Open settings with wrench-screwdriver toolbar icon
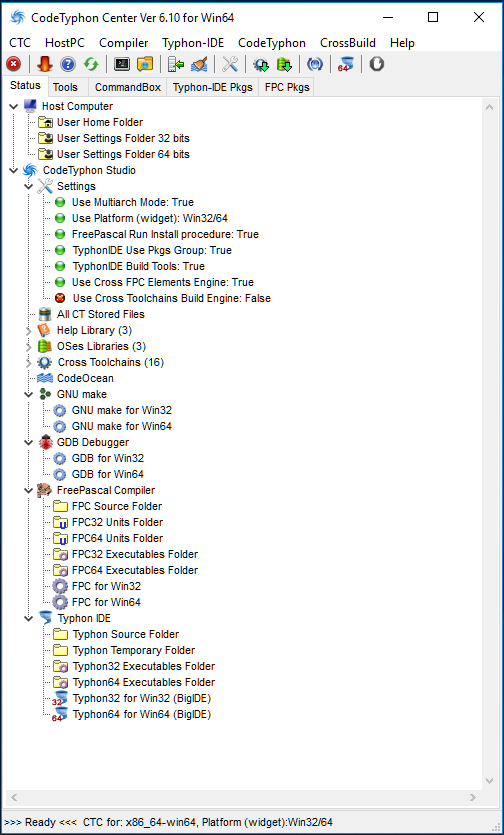This screenshot has width=504, height=835. (230, 64)
